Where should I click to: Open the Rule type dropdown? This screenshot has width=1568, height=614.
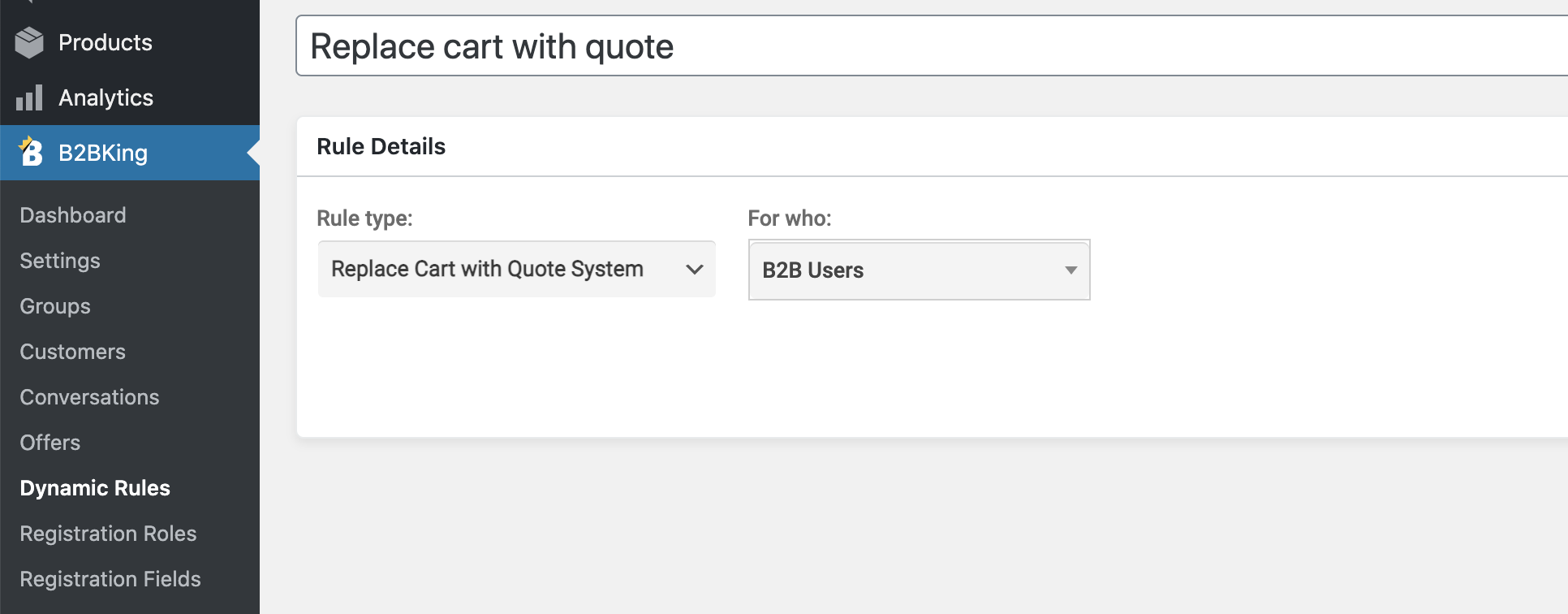tap(517, 269)
